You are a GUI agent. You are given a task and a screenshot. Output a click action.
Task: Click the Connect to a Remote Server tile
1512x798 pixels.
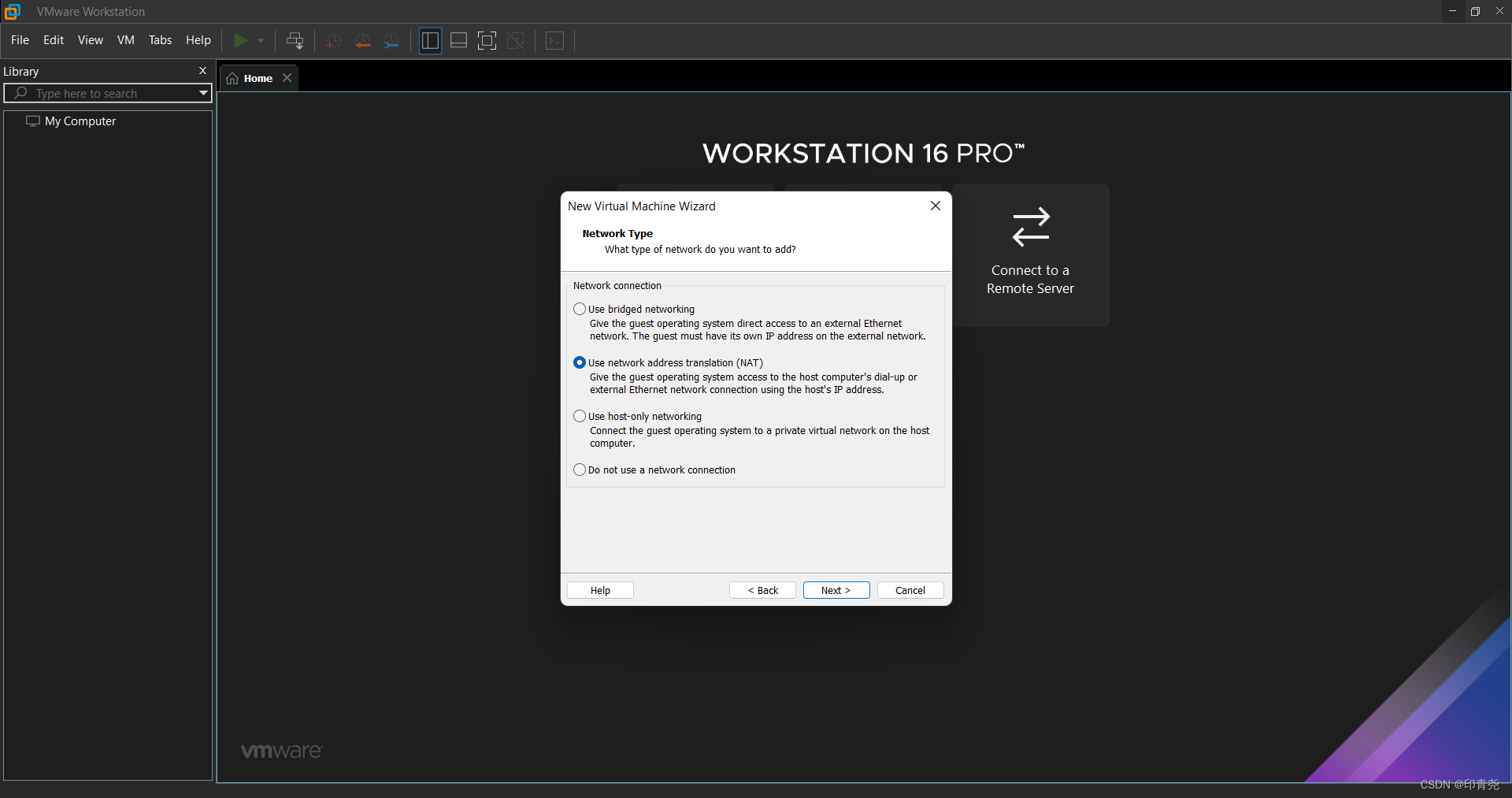tap(1031, 255)
